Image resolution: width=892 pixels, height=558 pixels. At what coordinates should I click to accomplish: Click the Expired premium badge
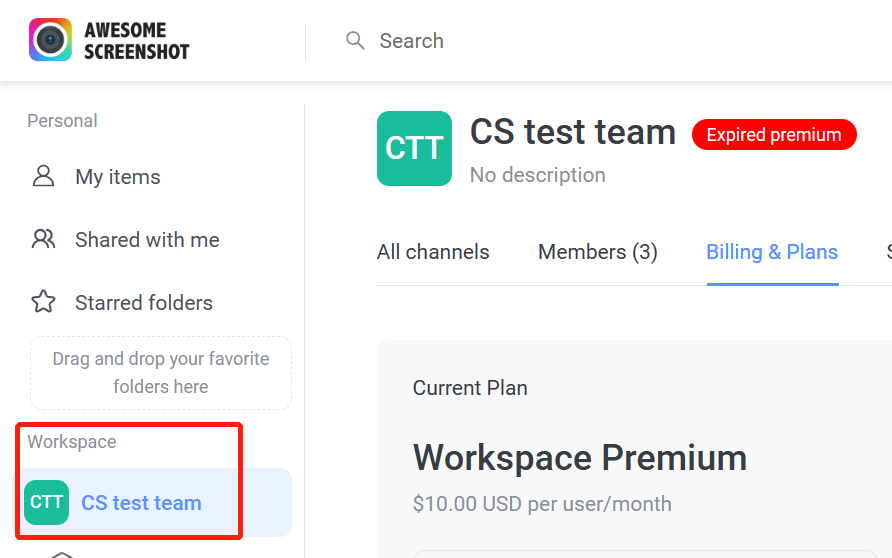click(x=774, y=135)
